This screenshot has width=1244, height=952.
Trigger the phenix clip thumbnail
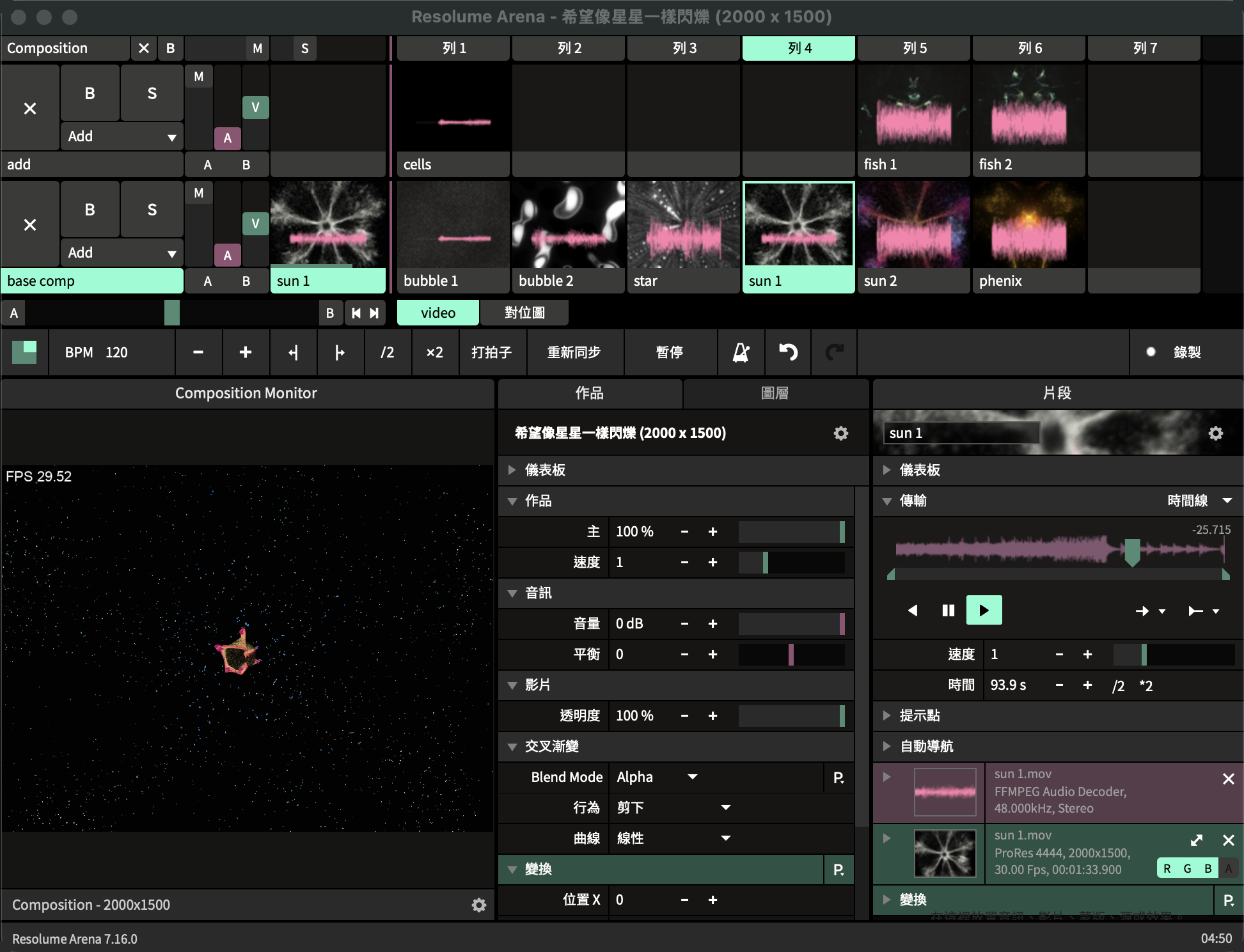point(1028,225)
